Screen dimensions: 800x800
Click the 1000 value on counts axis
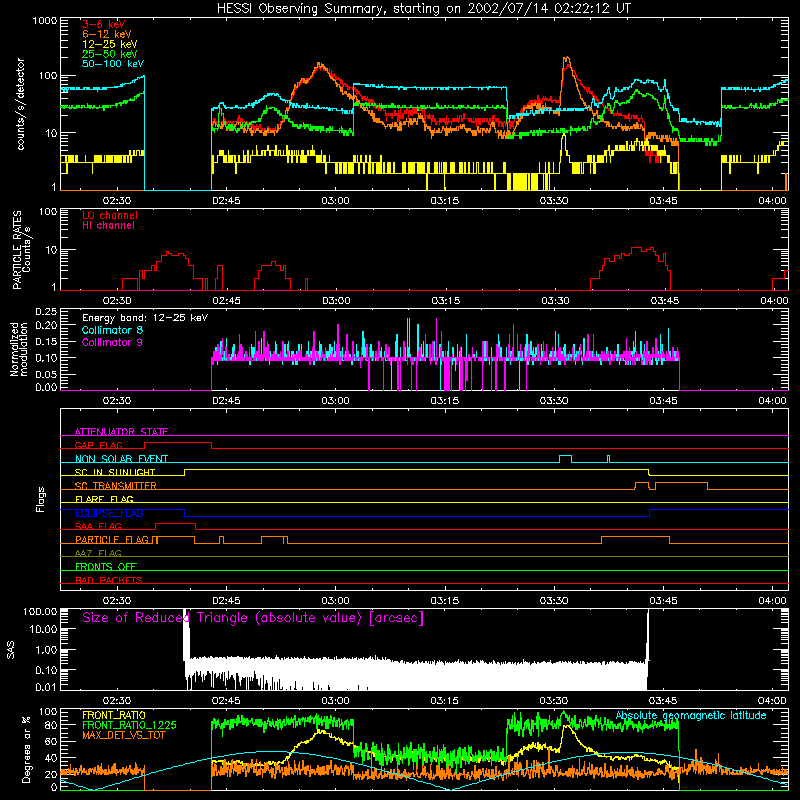coord(44,21)
